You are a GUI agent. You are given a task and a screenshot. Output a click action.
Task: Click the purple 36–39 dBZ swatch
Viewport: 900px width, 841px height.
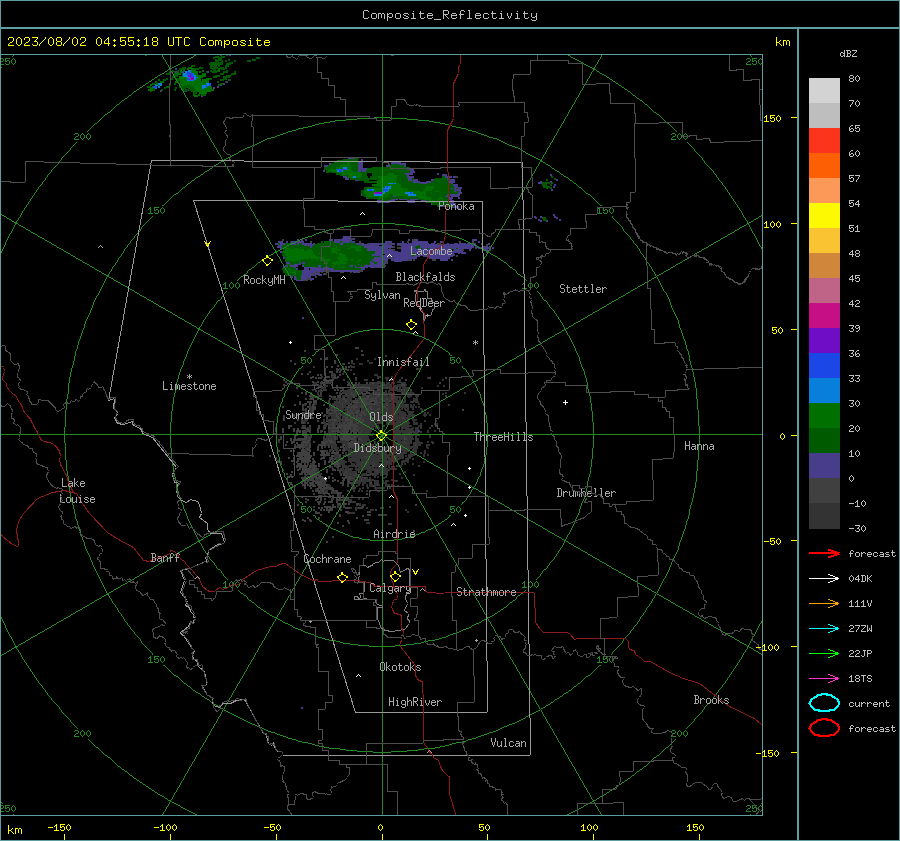[824, 341]
